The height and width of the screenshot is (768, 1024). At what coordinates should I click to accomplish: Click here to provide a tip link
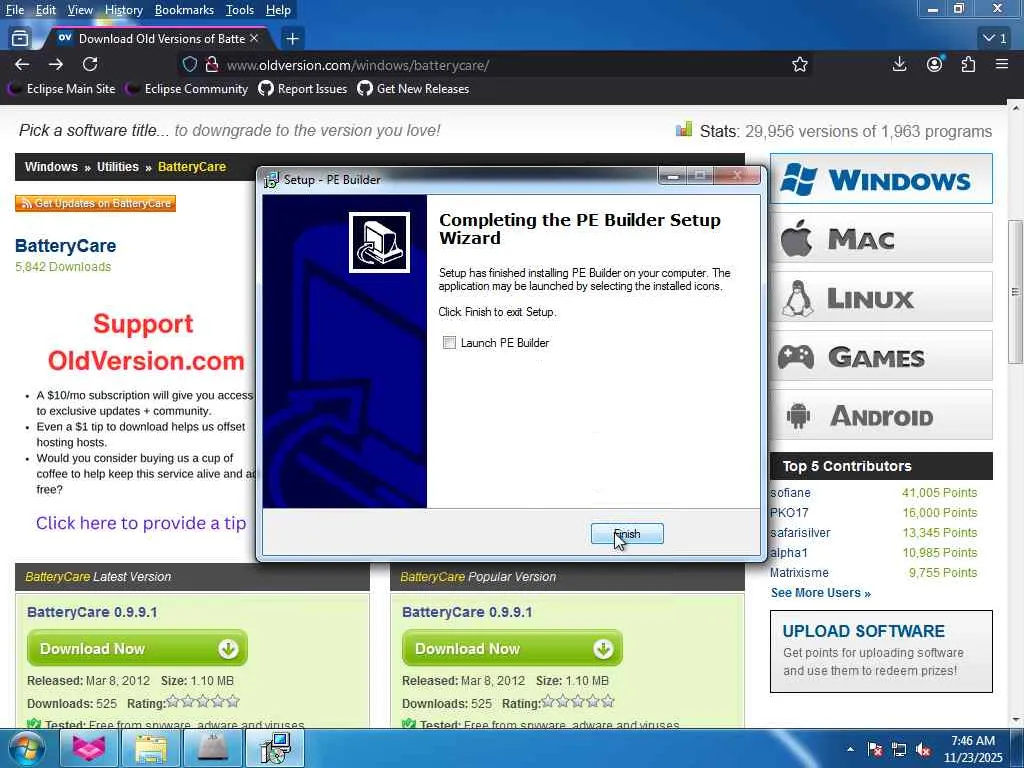(141, 523)
